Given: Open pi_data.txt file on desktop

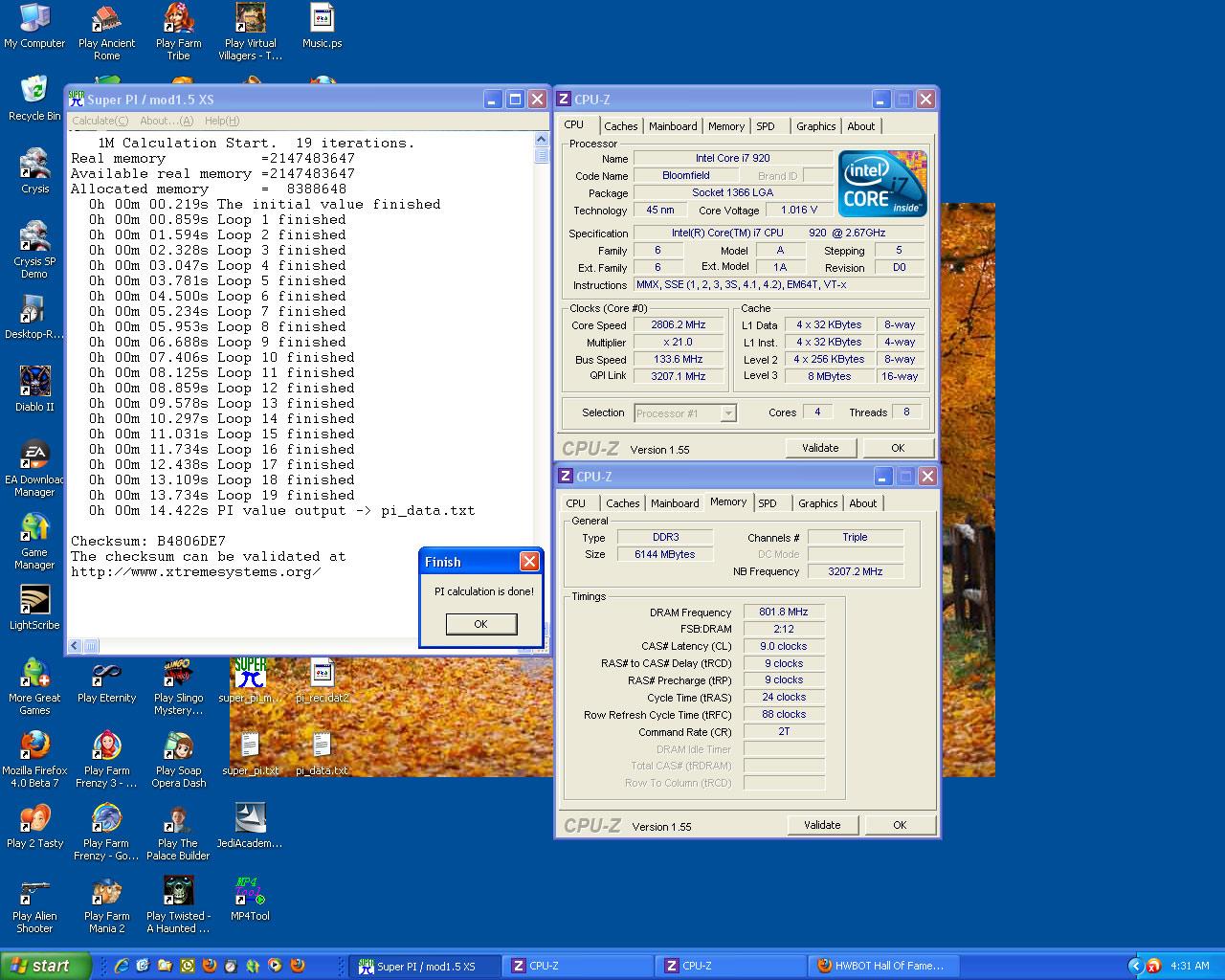Looking at the screenshot, I should [x=322, y=754].
